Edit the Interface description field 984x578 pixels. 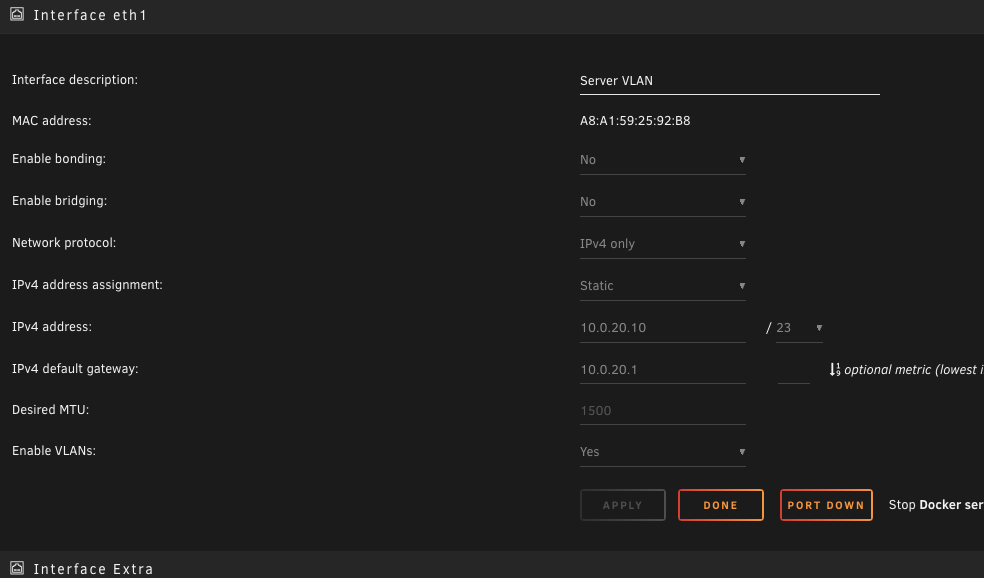pyautogui.click(x=729, y=81)
